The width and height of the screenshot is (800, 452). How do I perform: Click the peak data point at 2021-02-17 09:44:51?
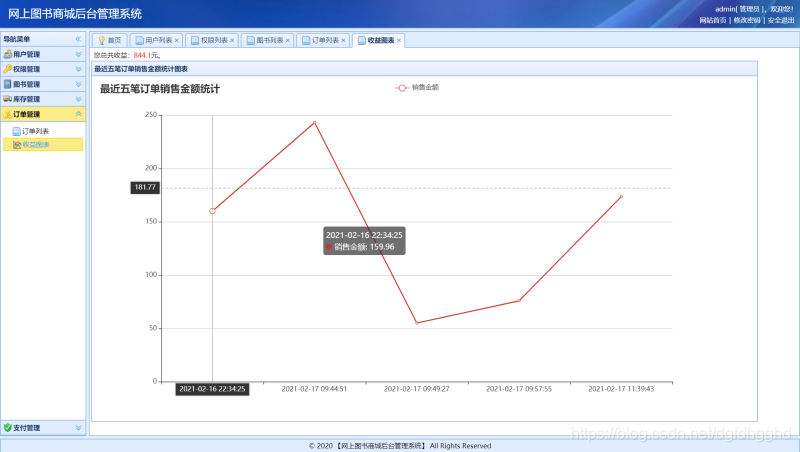pyautogui.click(x=314, y=122)
